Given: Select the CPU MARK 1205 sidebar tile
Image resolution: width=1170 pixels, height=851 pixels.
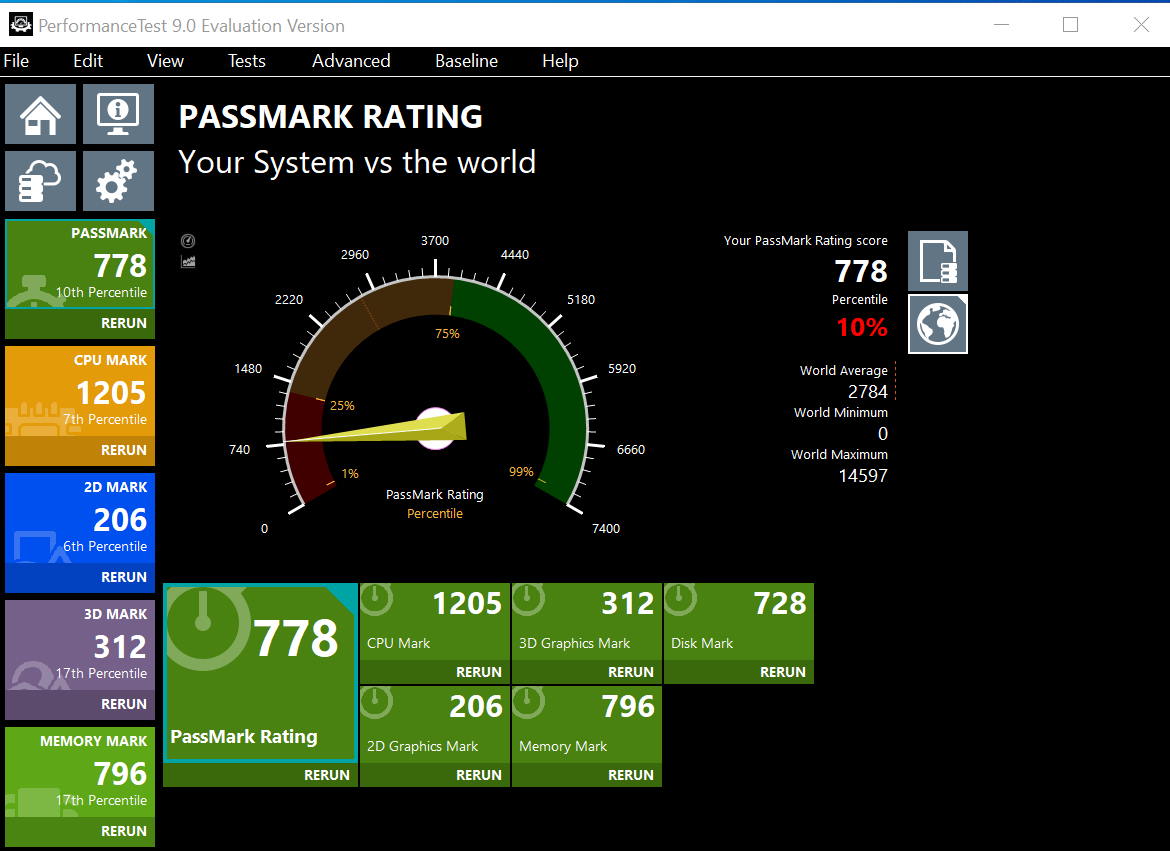Looking at the screenshot, I should coord(80,390).
